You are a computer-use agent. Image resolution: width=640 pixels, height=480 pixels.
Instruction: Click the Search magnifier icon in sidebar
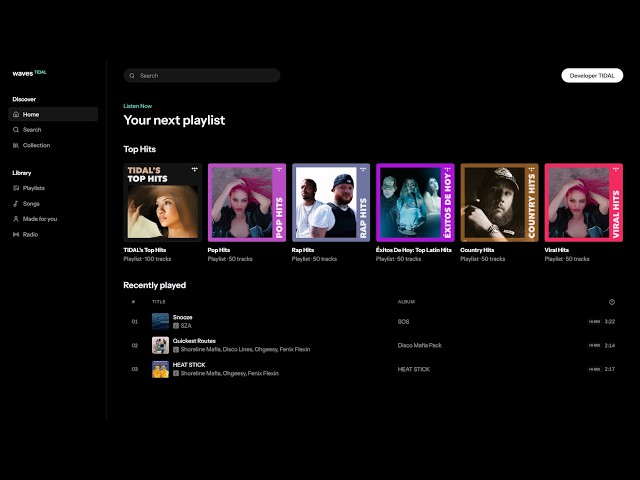point(16,130)
